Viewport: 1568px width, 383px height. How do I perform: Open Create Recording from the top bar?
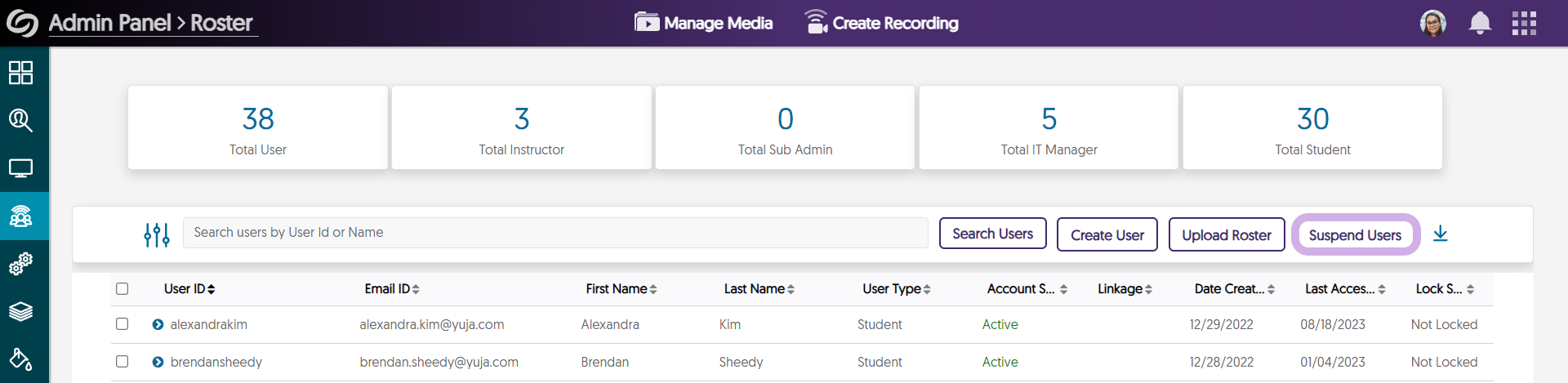[882, 23]
